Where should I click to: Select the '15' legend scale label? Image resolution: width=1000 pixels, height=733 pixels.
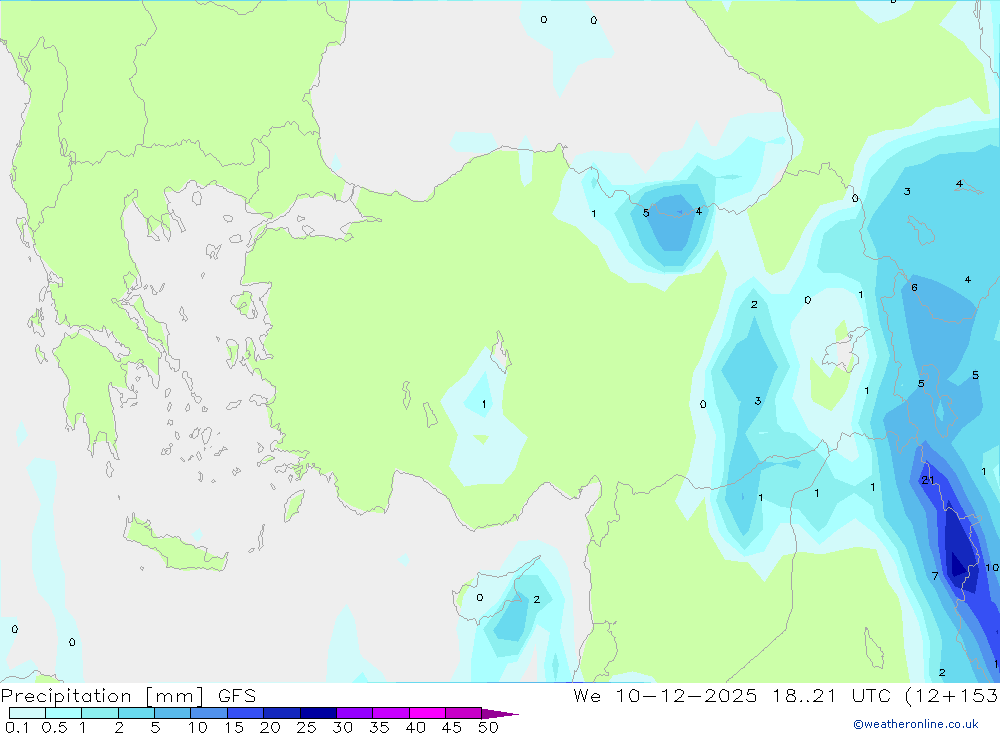pyautogui.click(x=234, y=727)
